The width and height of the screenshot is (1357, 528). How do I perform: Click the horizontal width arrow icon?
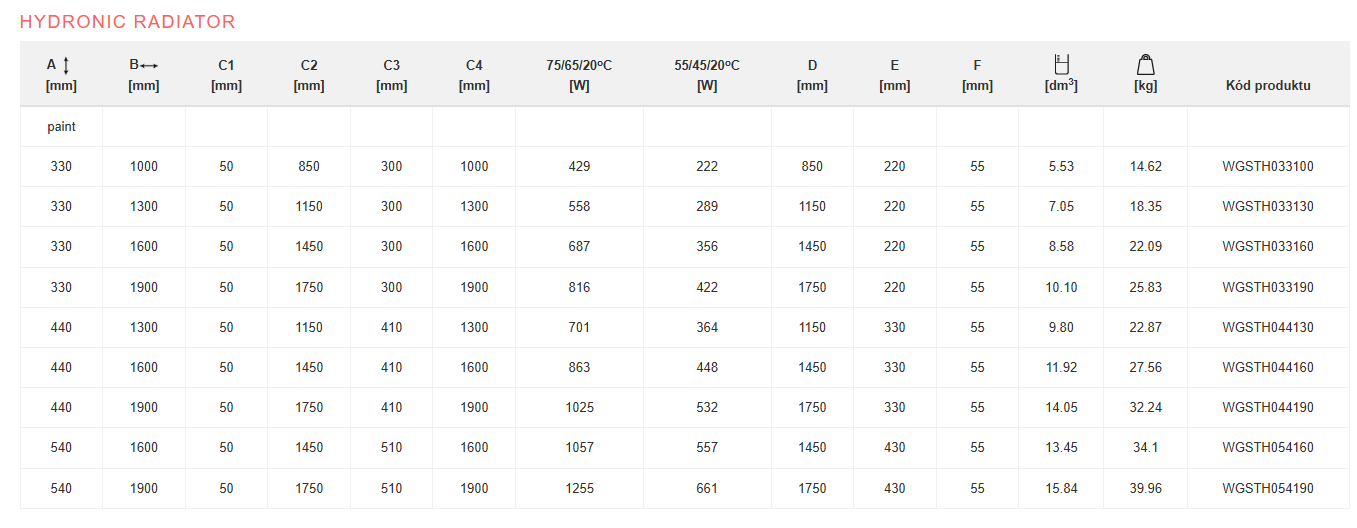pyautogui.click(x=150, y=66)
